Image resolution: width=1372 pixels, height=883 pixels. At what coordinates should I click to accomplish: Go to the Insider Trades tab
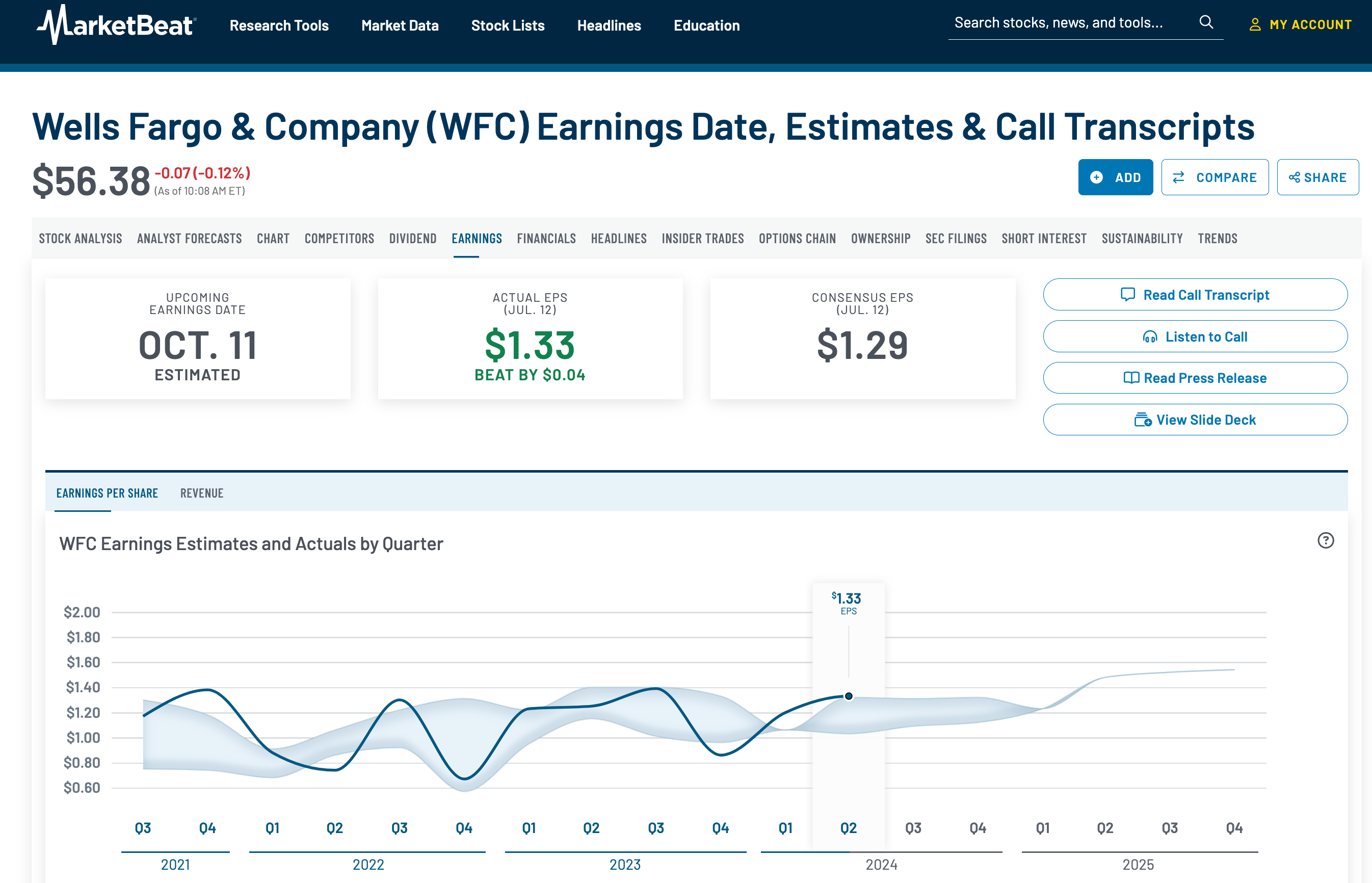[703, 239]
